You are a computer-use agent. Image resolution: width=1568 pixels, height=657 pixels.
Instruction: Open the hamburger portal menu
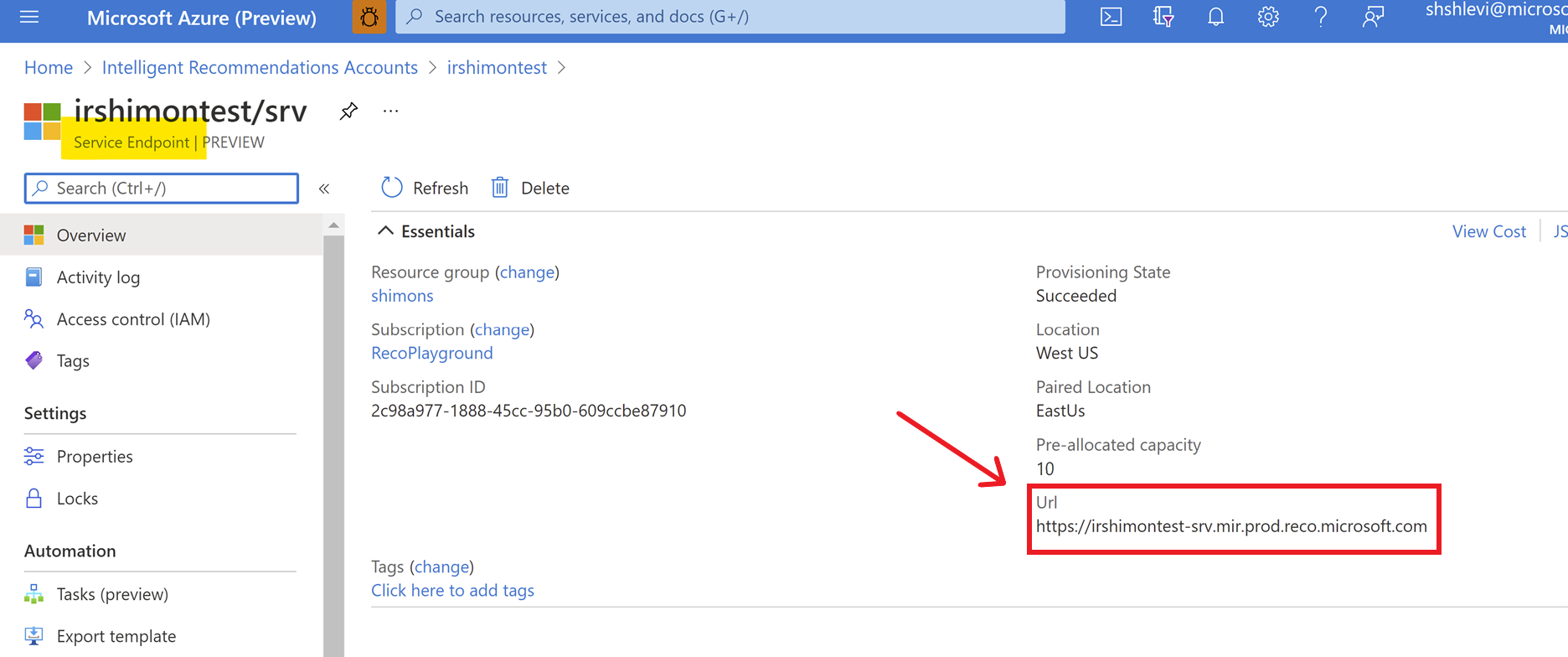29,17
